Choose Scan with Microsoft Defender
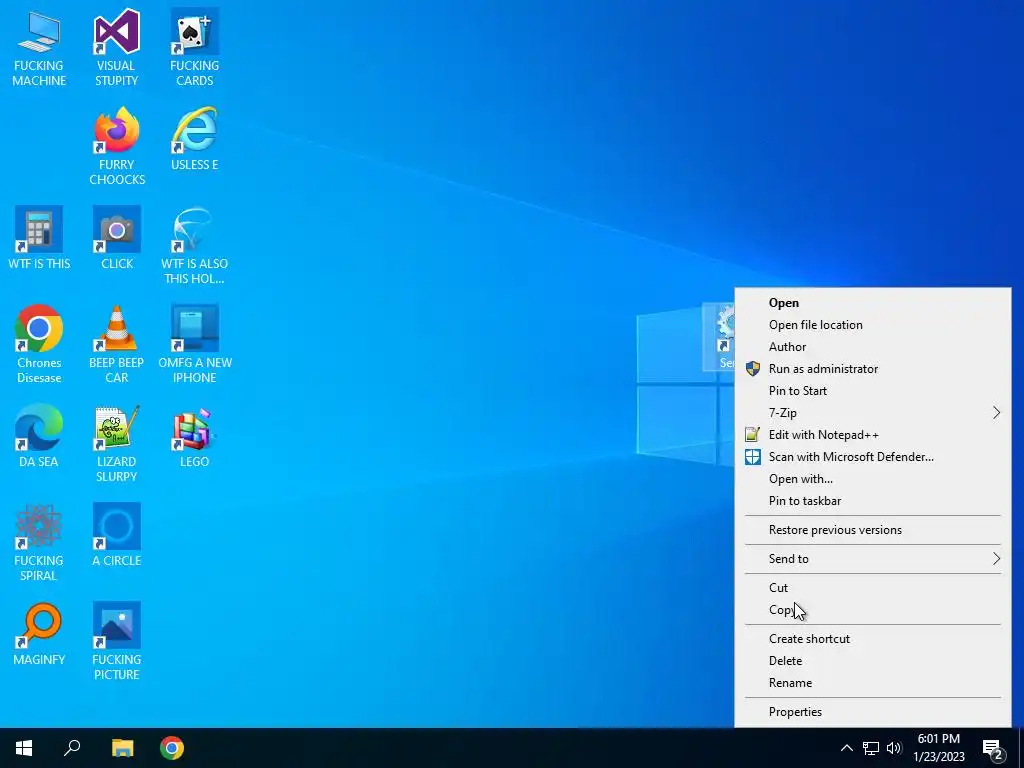Viewport: 1024px width, 768px height. pyautogui.click(x=872, y=457)
